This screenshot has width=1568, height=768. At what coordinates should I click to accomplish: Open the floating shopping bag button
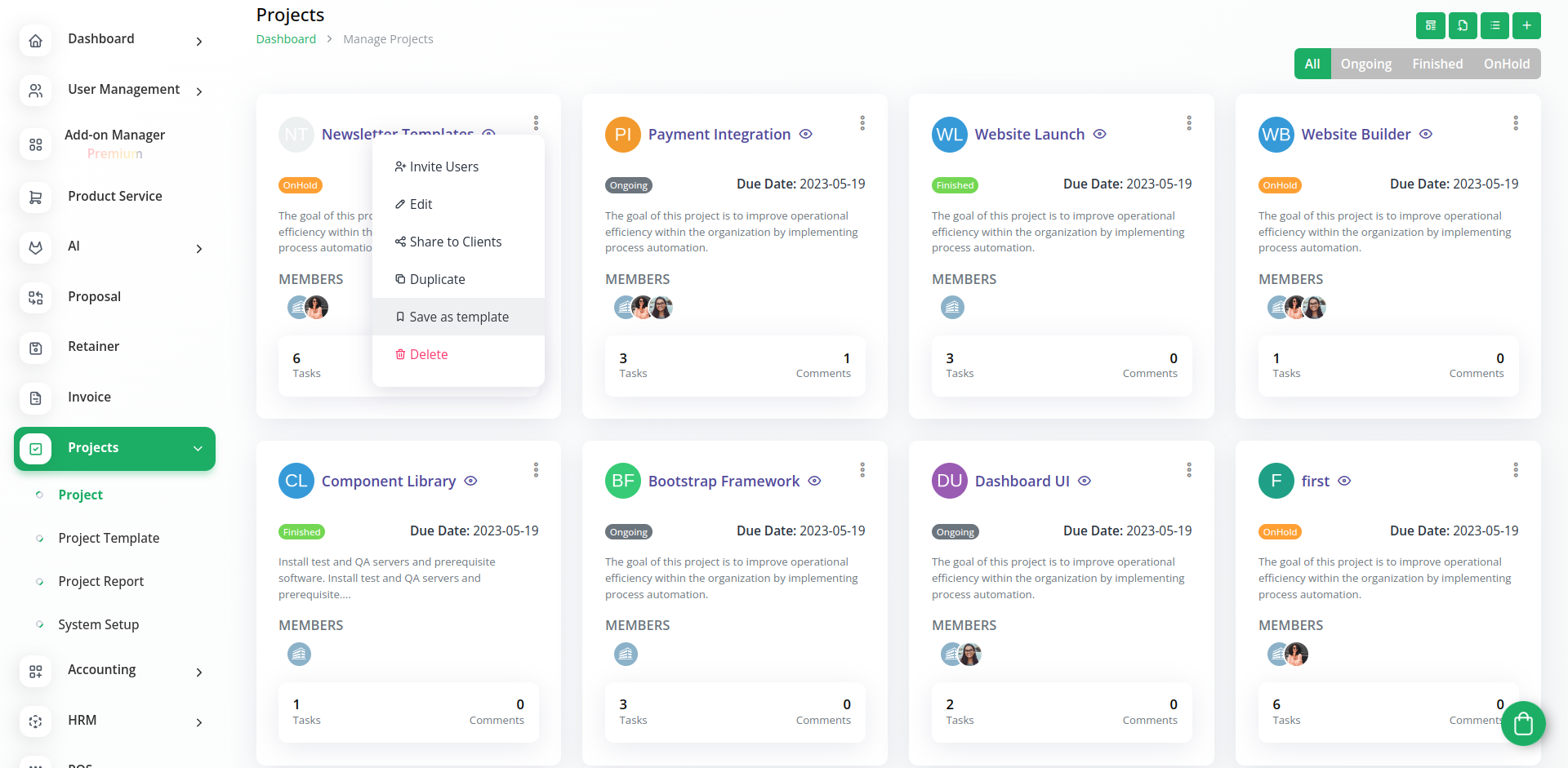[x=1523, y=723]
